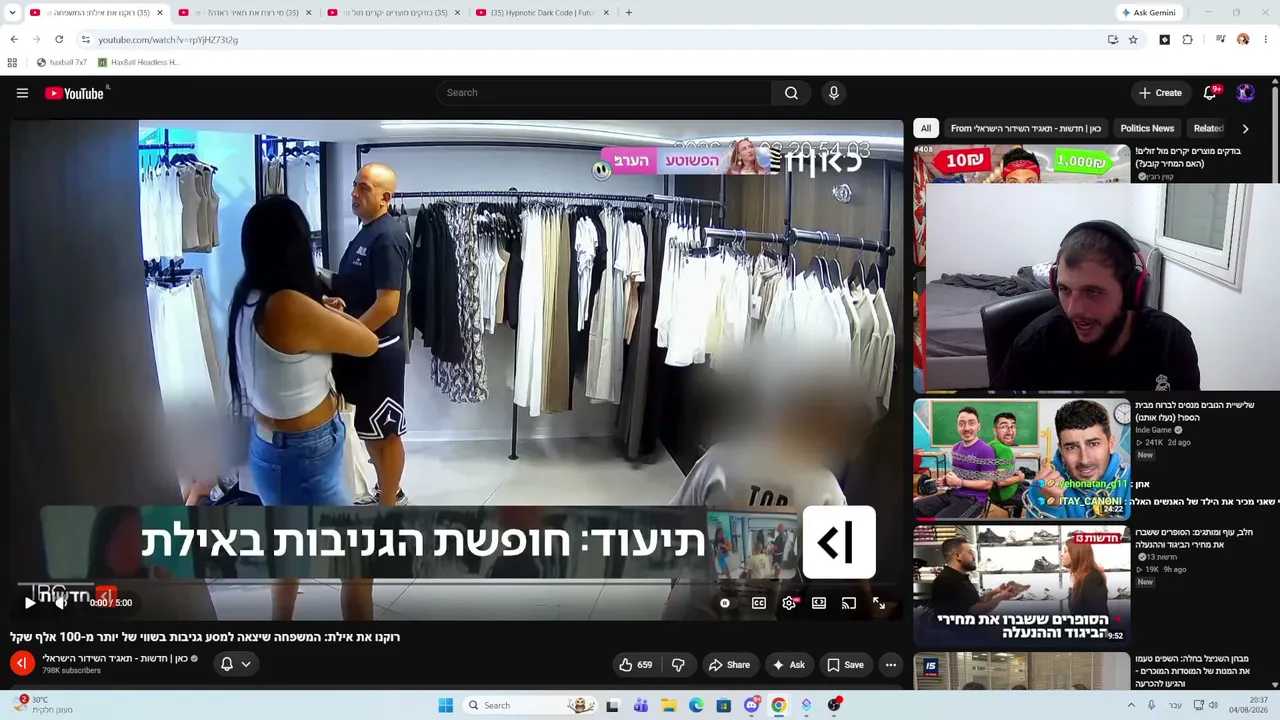Open the Windows Start menu

coord(446,705)
